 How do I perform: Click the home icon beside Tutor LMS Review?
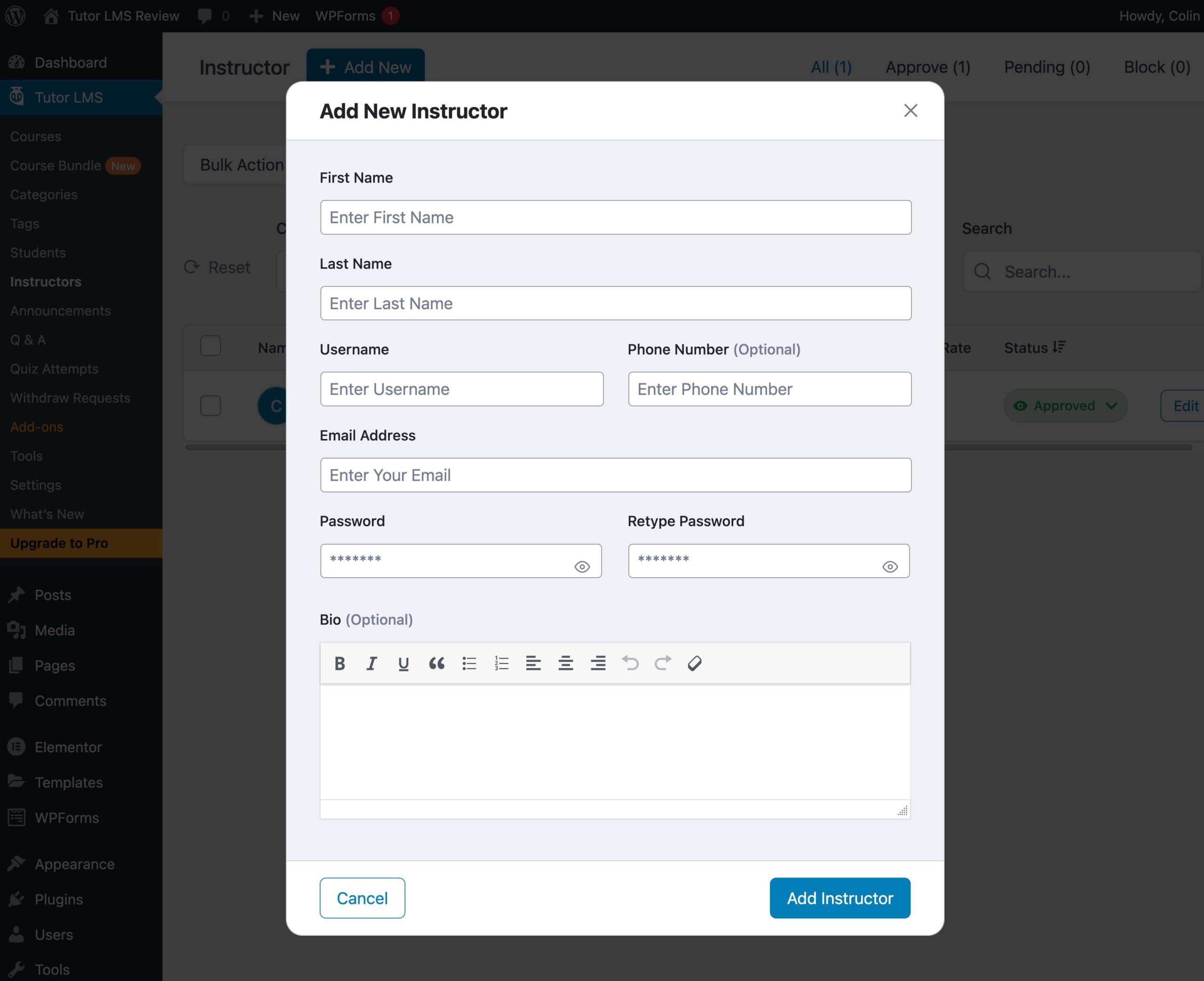point(51,16)
